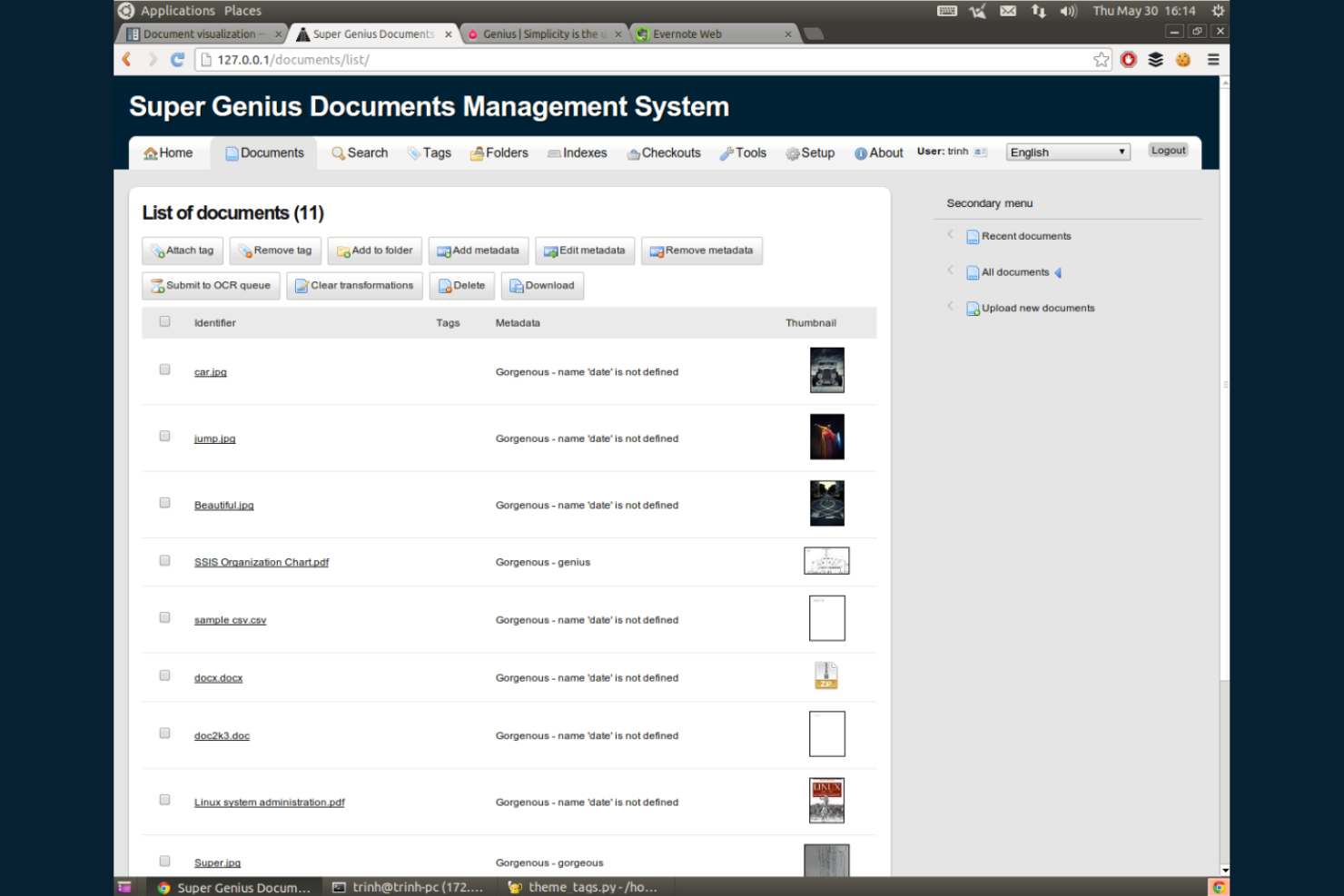The image size is (1344, 896).
Task: Expand the Upload new documents section
Action: click(x=950, y=307)
